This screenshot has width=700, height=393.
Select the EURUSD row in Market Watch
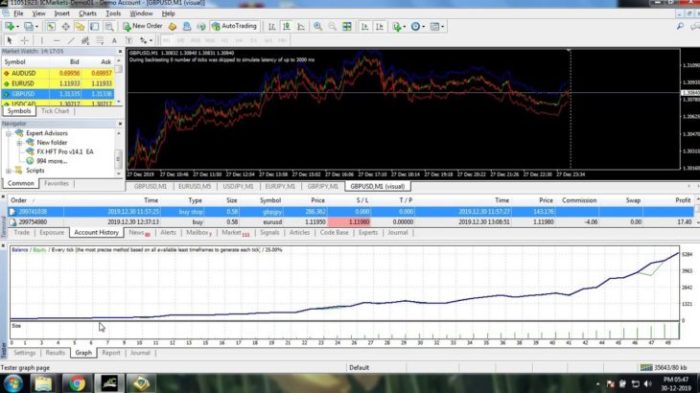point(58,84)
